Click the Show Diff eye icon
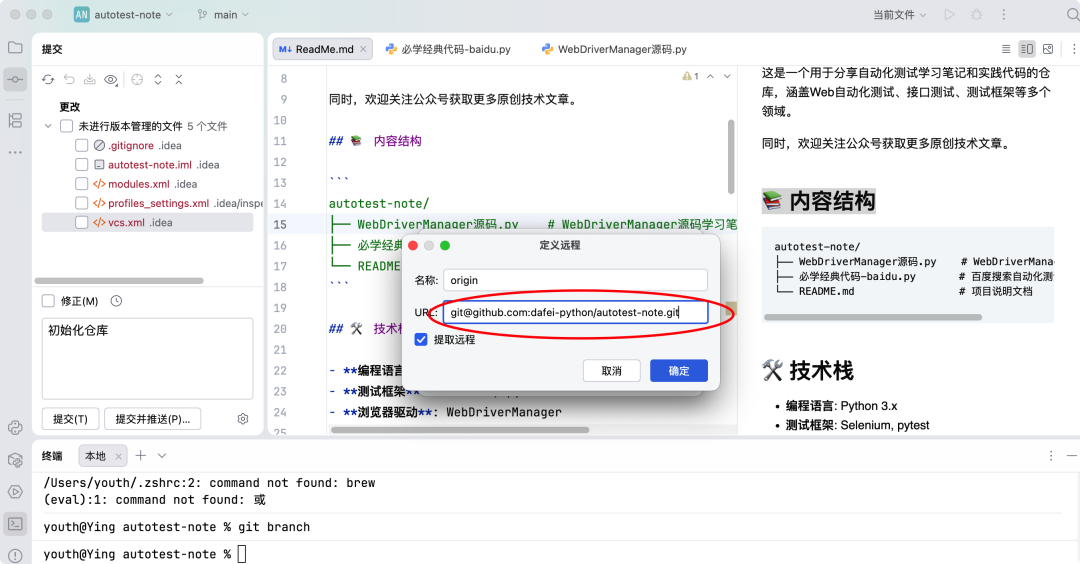Viewport: 1080px width, 564px height. point(110,80)
